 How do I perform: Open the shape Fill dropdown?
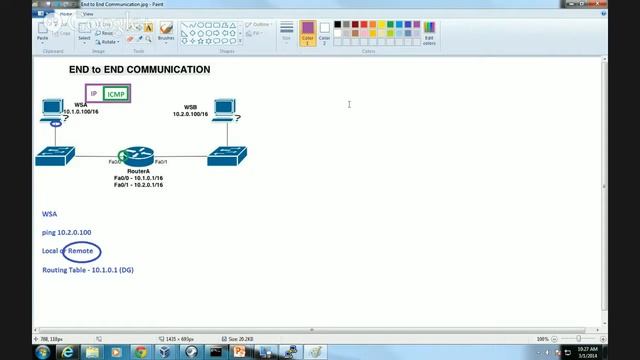pyautogui.click(x=255, y=33)
